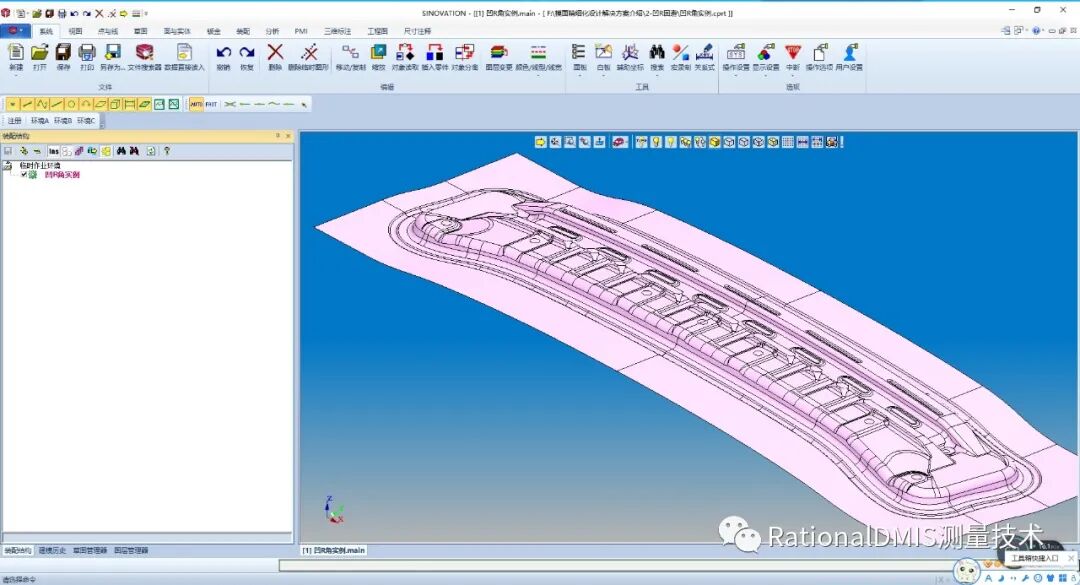The width and height of the screenshot is (1080, 585).
Task: Open the 关系式 relations tool
Action: point(704,52)
